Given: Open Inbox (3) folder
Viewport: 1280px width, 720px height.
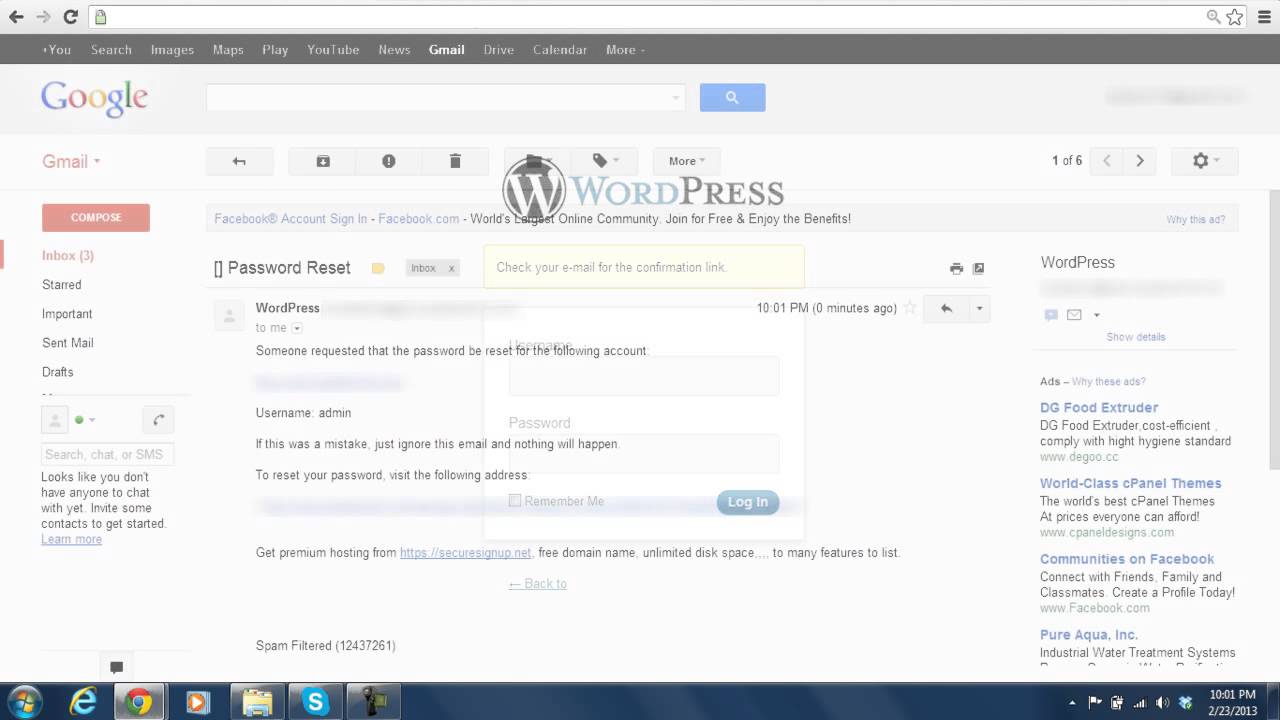Looking at the screenshot, I should point(68,256).
